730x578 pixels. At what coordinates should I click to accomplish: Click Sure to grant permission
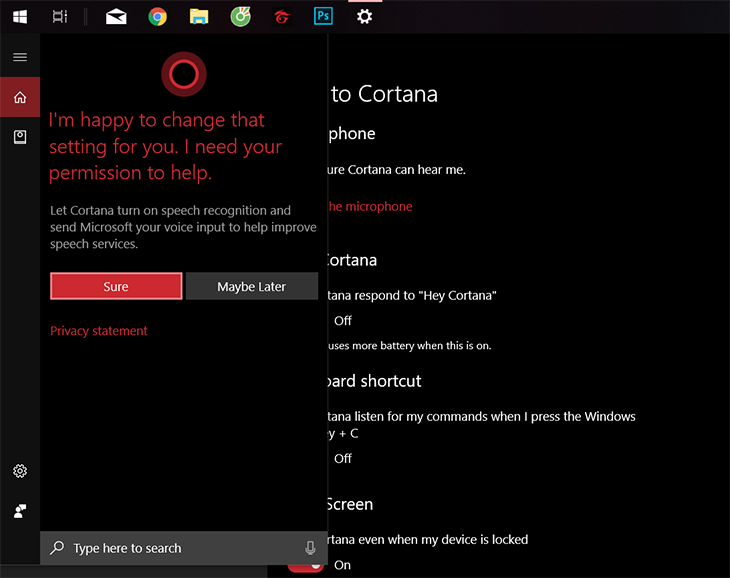[116, 286]
